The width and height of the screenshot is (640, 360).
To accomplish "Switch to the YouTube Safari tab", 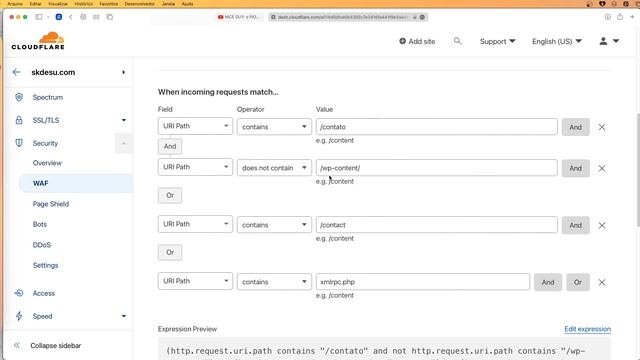I will click(239, 17).
